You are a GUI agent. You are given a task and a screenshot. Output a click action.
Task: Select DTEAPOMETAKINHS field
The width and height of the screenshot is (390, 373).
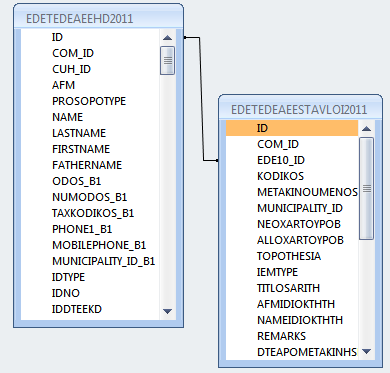click(x=292, y=352)
